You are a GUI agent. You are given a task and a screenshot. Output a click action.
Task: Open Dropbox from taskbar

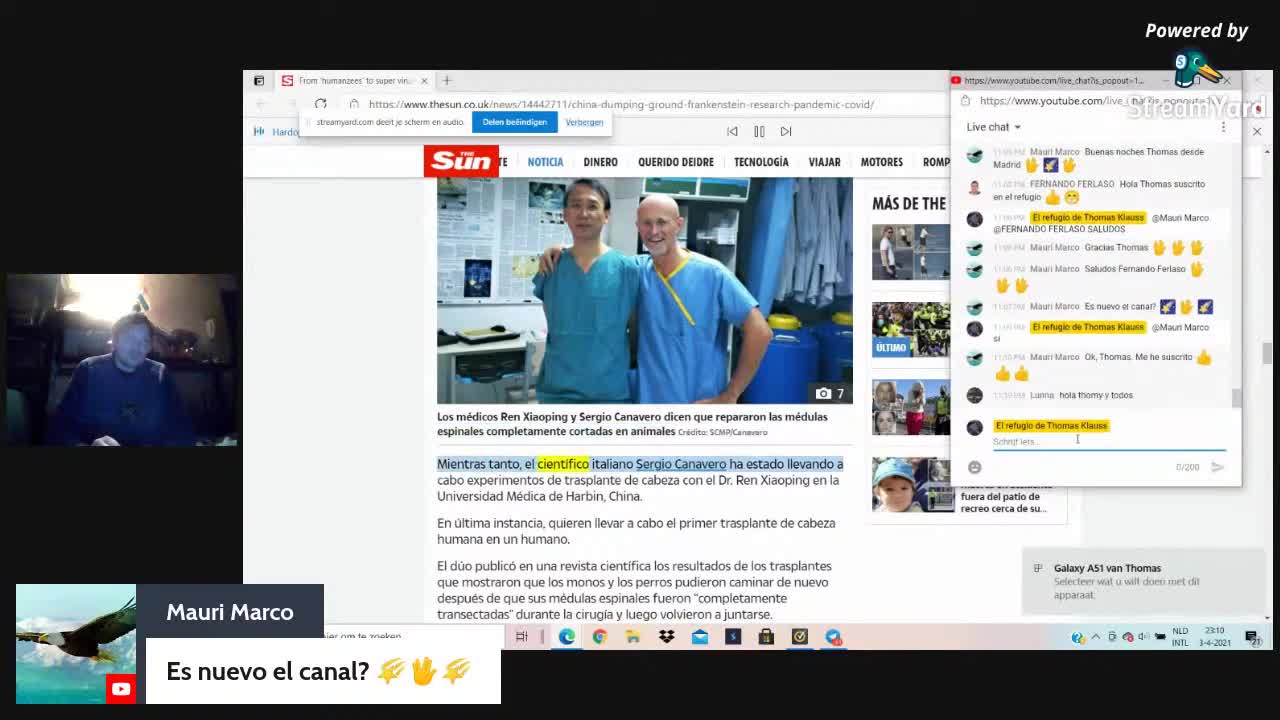click(666, 637)
